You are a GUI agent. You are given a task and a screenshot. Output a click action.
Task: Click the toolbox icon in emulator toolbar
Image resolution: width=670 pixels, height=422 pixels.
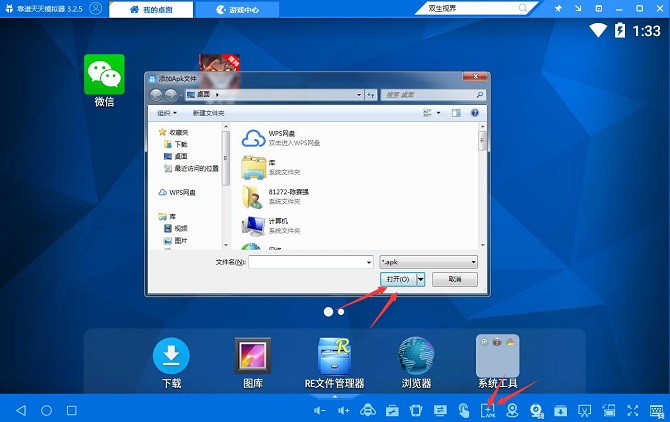pos(392,410)
